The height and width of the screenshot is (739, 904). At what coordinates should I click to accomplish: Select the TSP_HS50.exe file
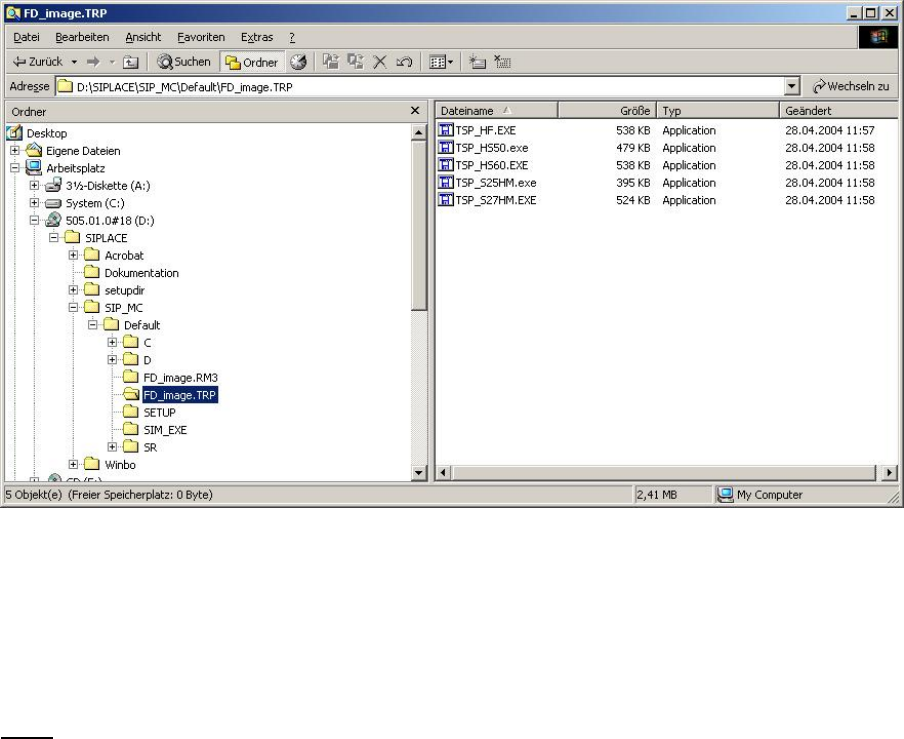pyautogui.click(x=492, y=148)
